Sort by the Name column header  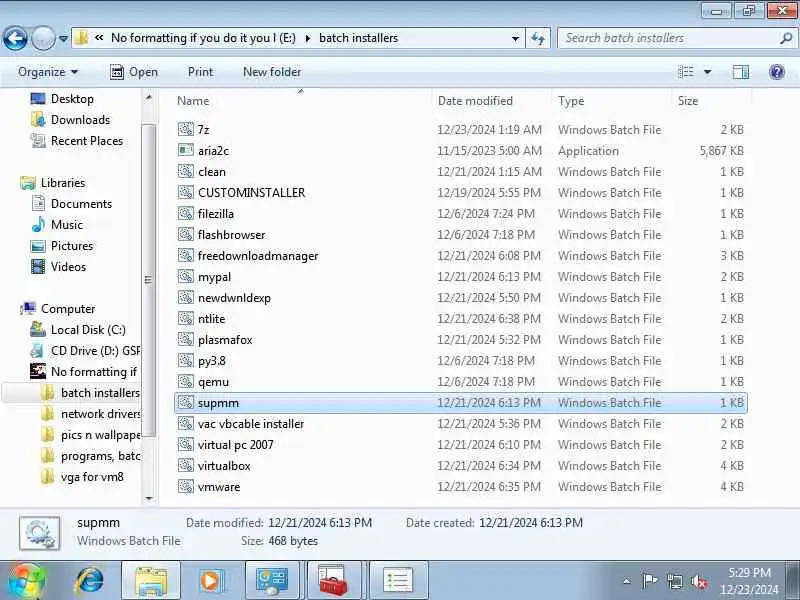tap(193, 101)
